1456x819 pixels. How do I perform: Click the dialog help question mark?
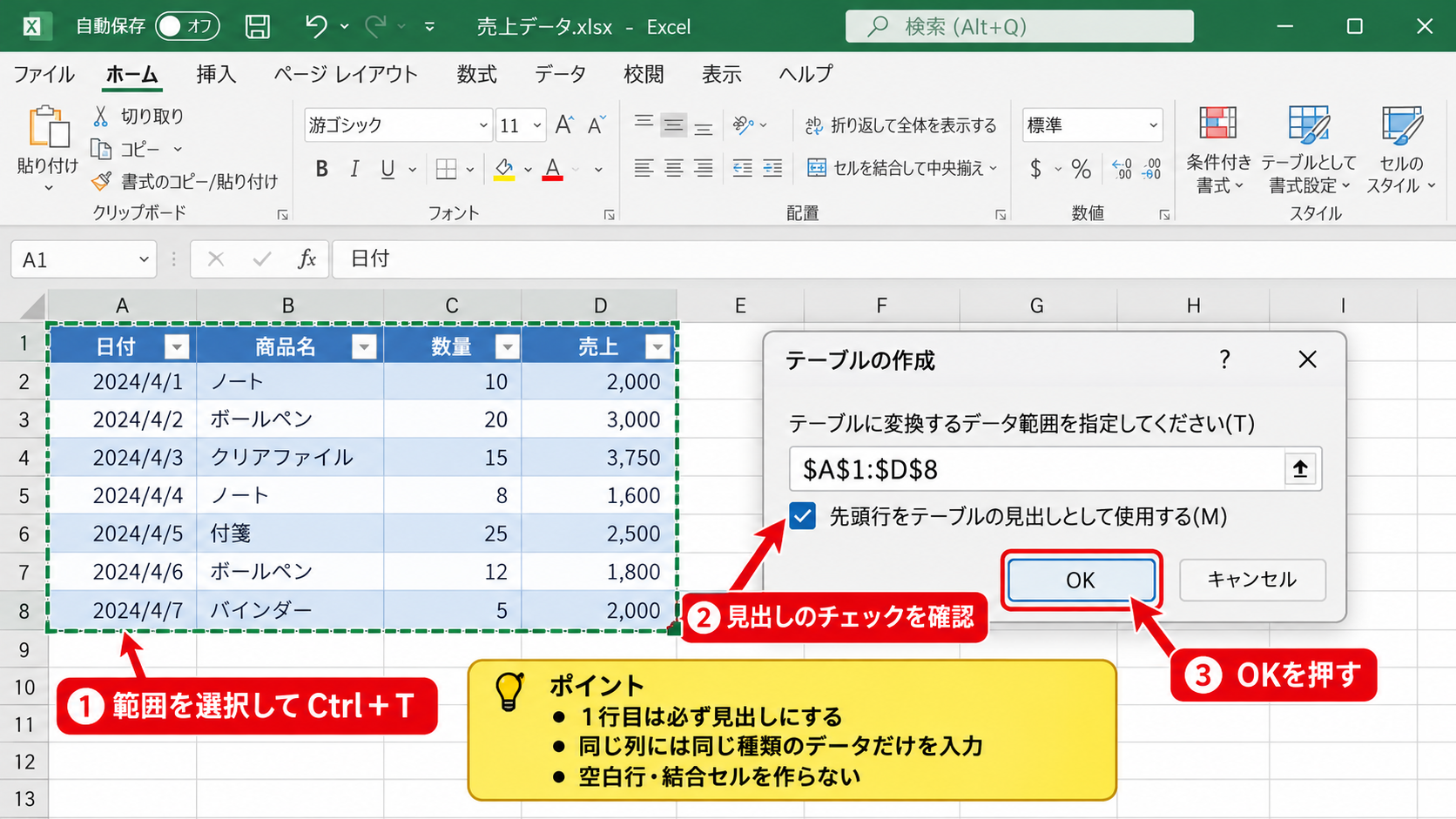1224,359
